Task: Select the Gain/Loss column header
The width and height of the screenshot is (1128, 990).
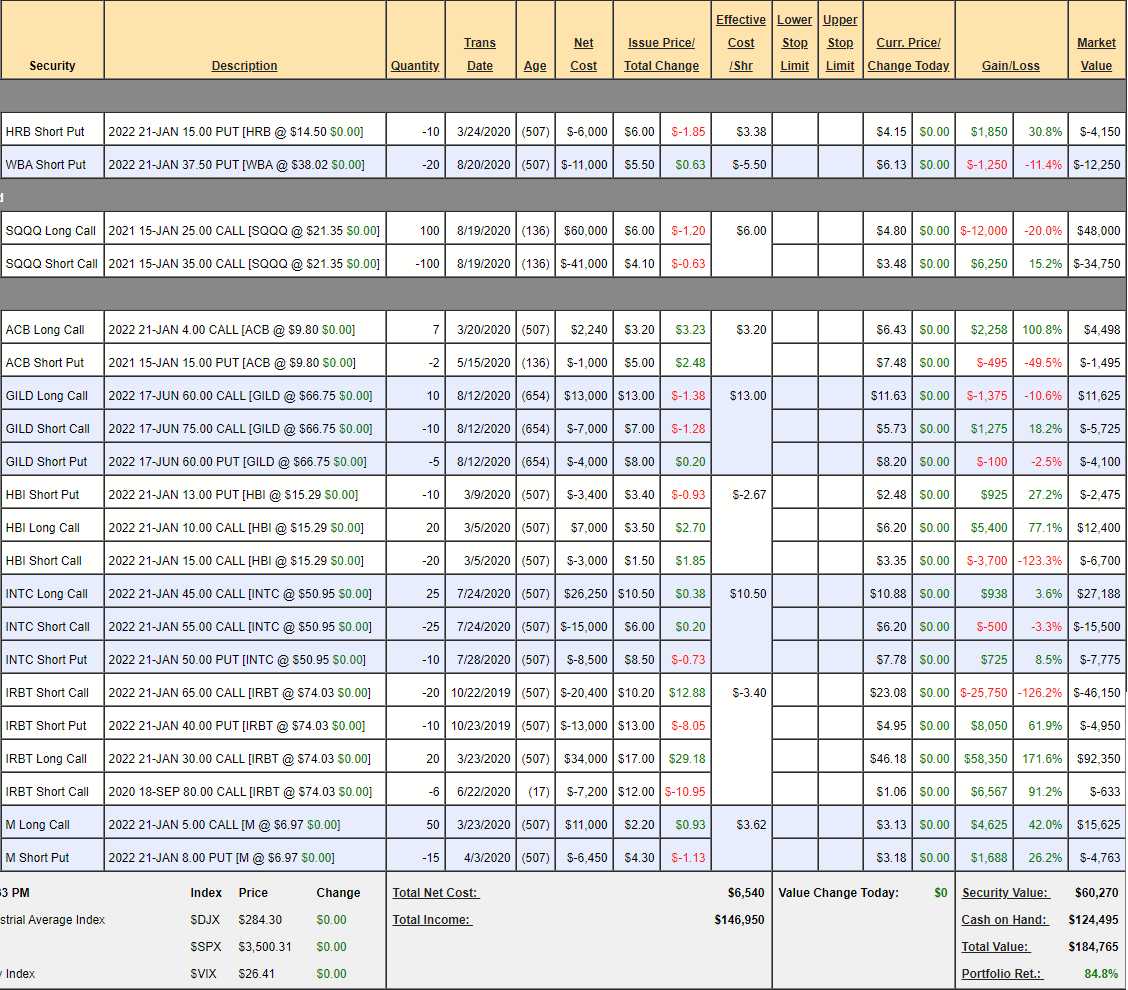Action: (1010, 66)
